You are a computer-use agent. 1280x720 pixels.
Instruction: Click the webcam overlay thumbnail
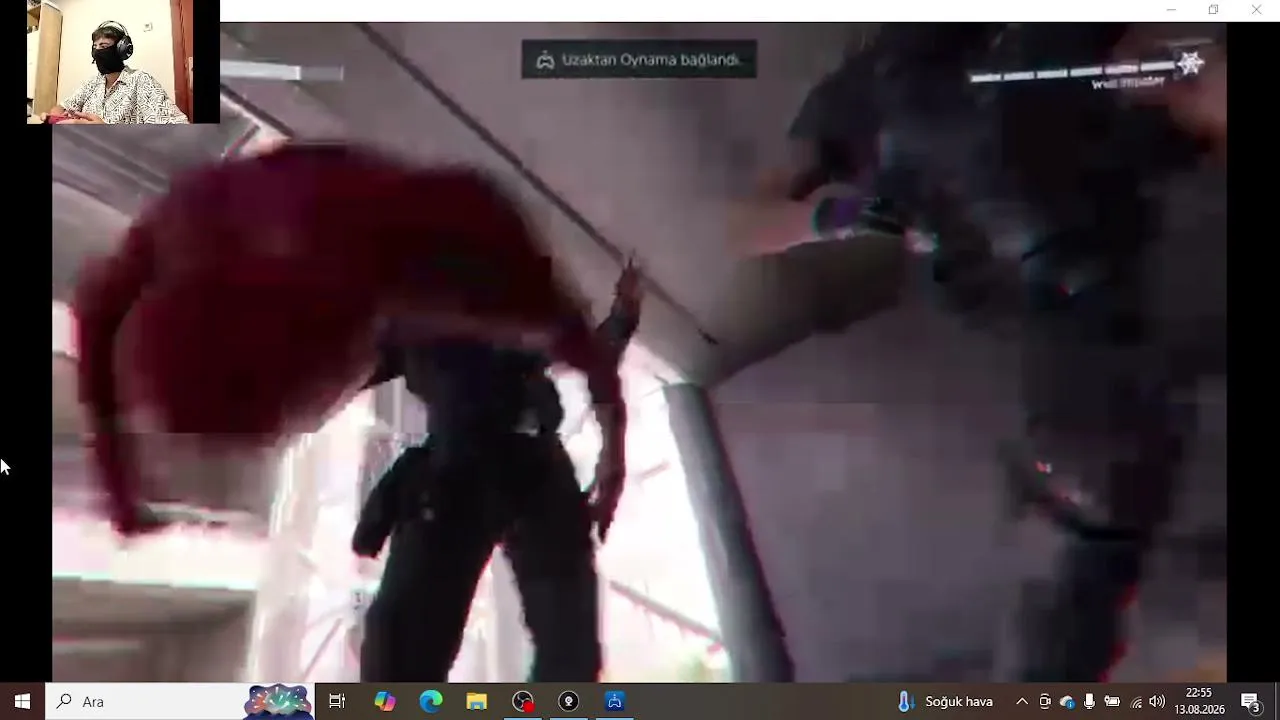click(x=123, y=62)
